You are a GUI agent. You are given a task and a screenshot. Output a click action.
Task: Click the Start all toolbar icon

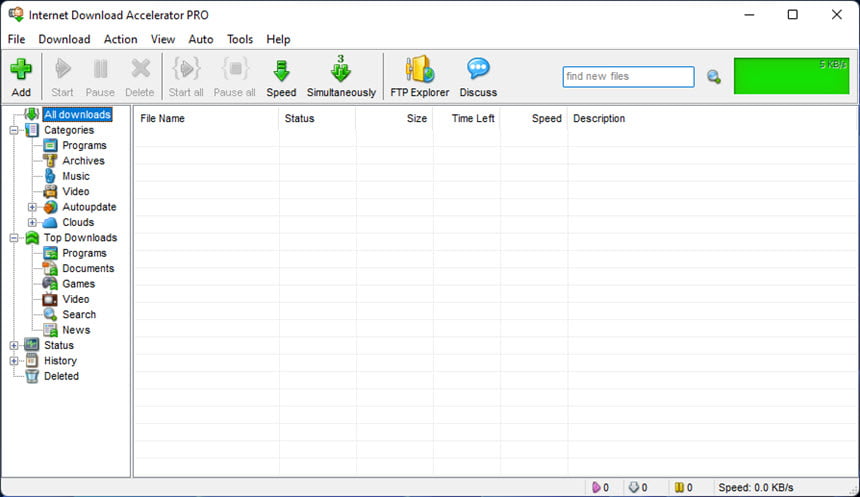(x=186, y=70)
